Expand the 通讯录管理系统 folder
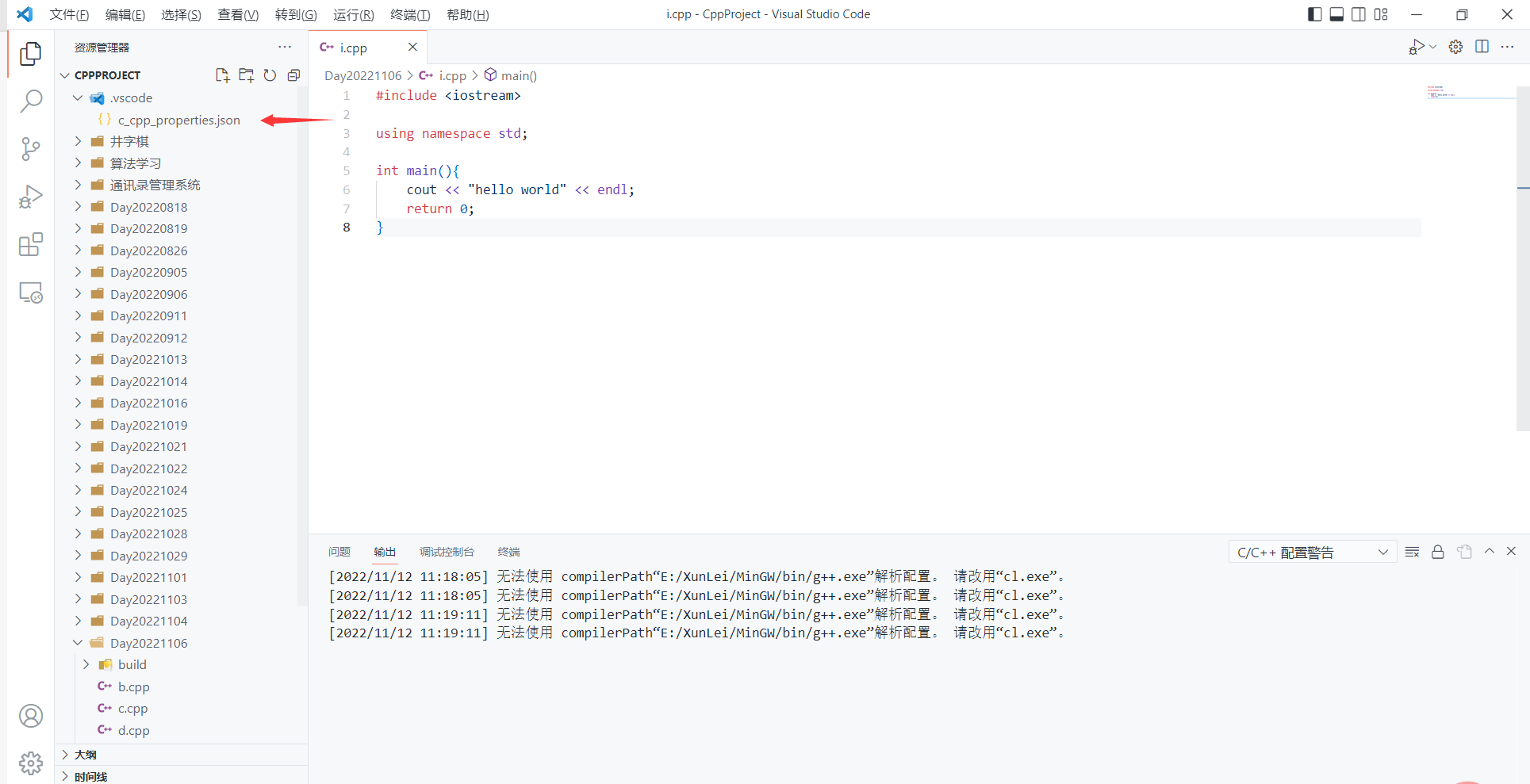Viewport: 1530px width, 784px height. pos(78,185)
